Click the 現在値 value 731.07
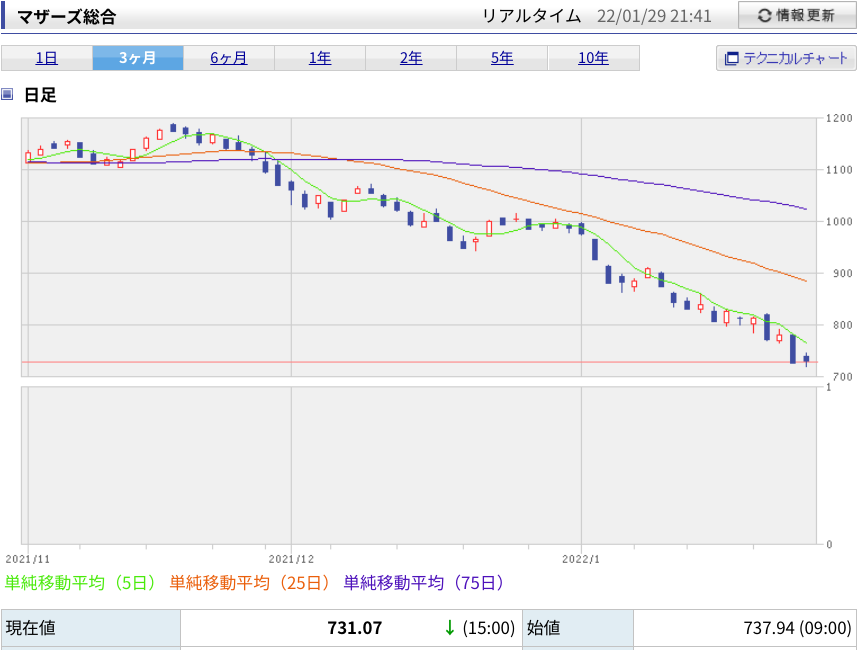Viewport: 861px width, 650px height. [x=355, y=627]
